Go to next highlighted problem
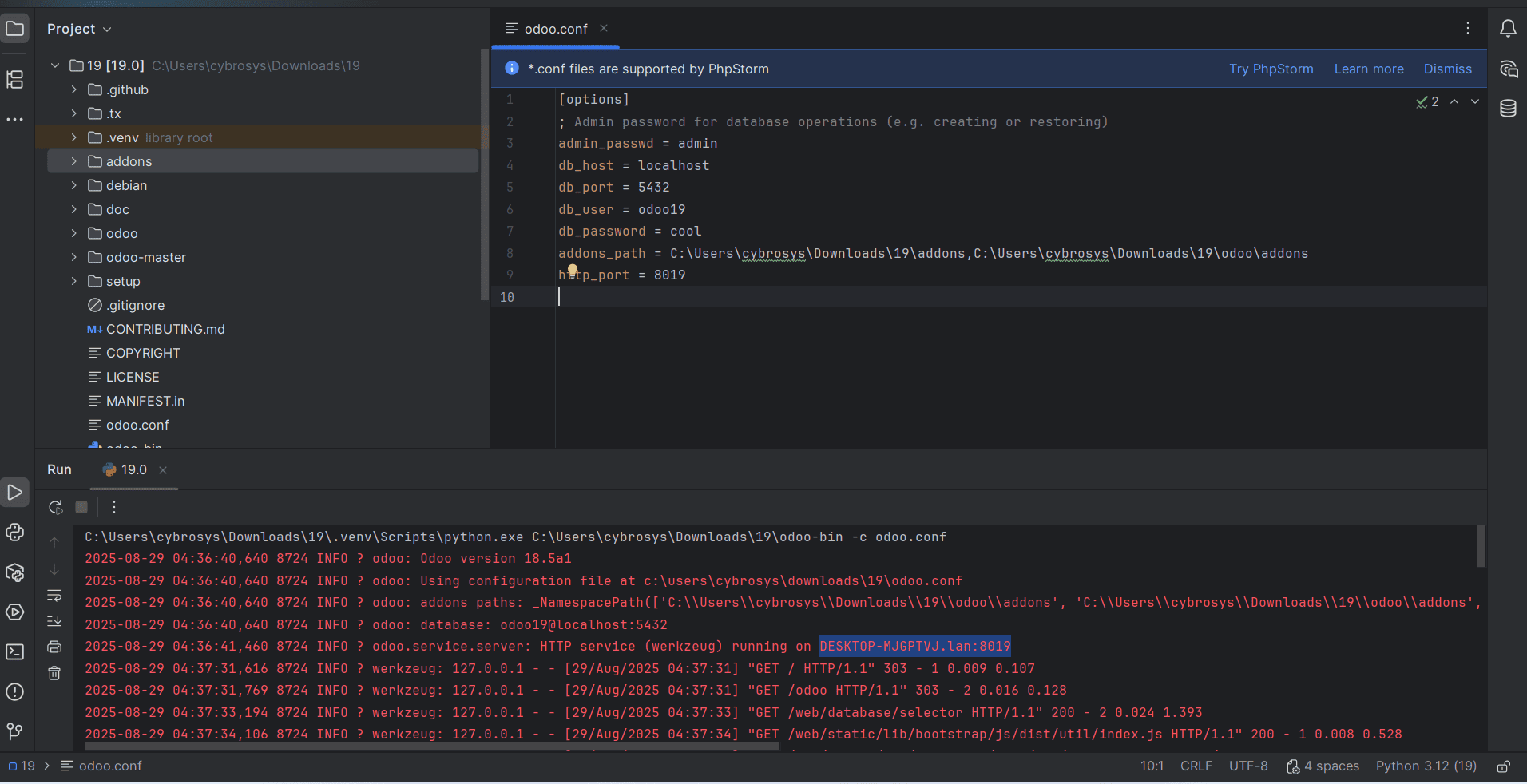The height and width of the screenshot is (784, 1527). pyautogui.click(x=1475, y=101)
